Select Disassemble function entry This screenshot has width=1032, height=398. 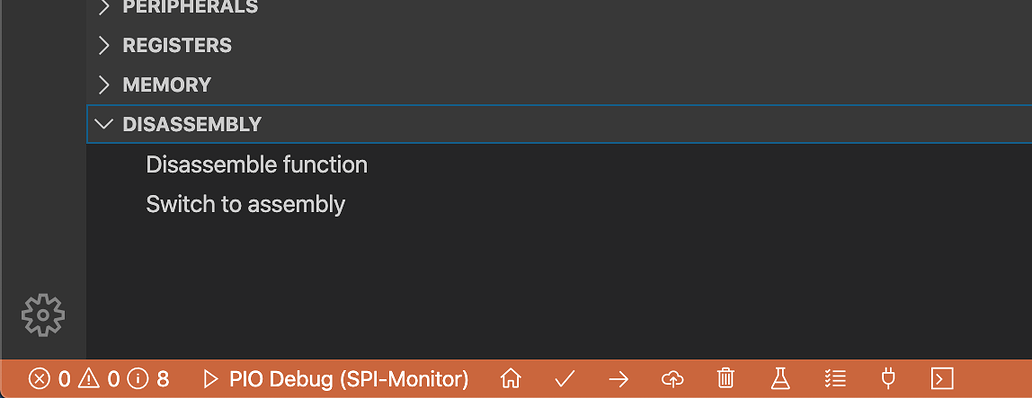pos(257,164)
